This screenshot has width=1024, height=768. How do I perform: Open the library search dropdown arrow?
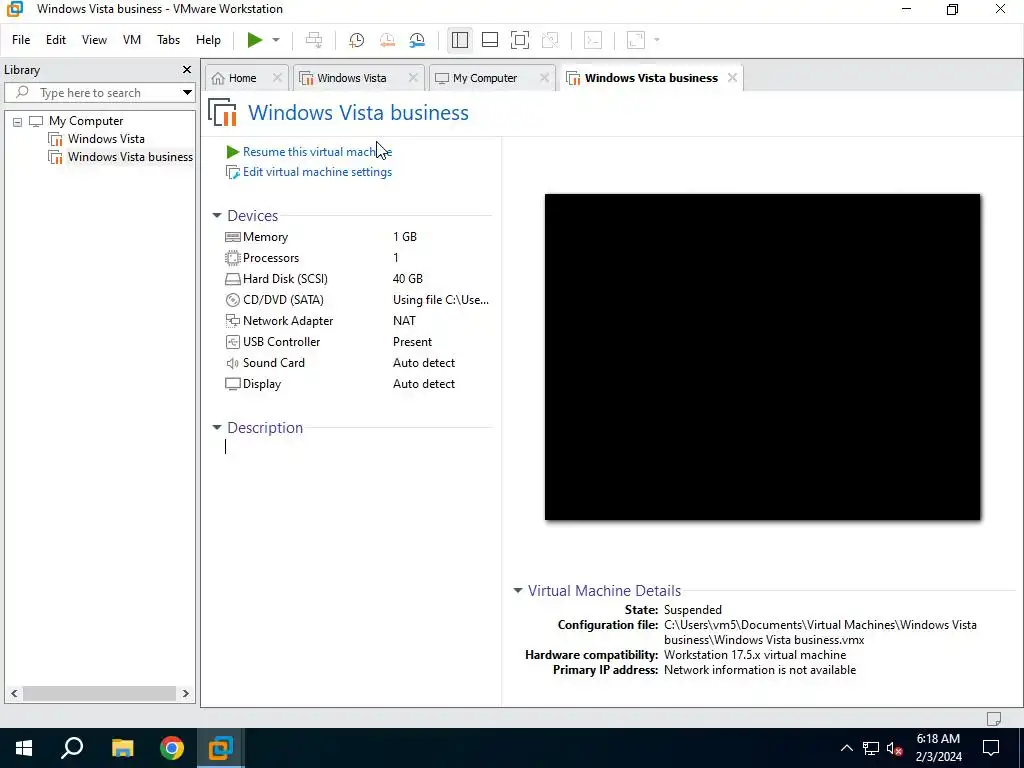[187, 93]
